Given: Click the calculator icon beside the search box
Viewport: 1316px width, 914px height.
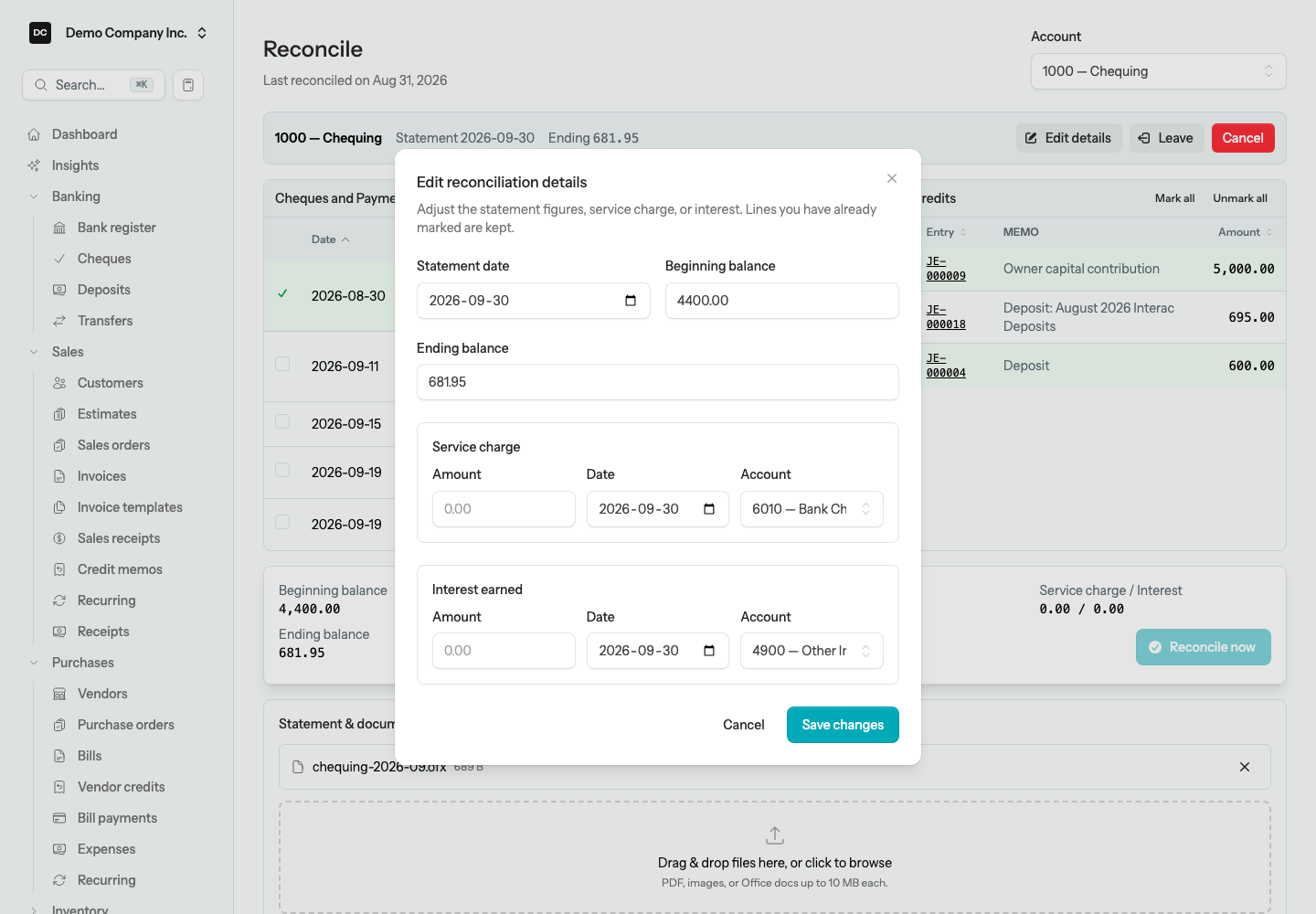Looking at the screenshot, I should (x=188, y=85).
